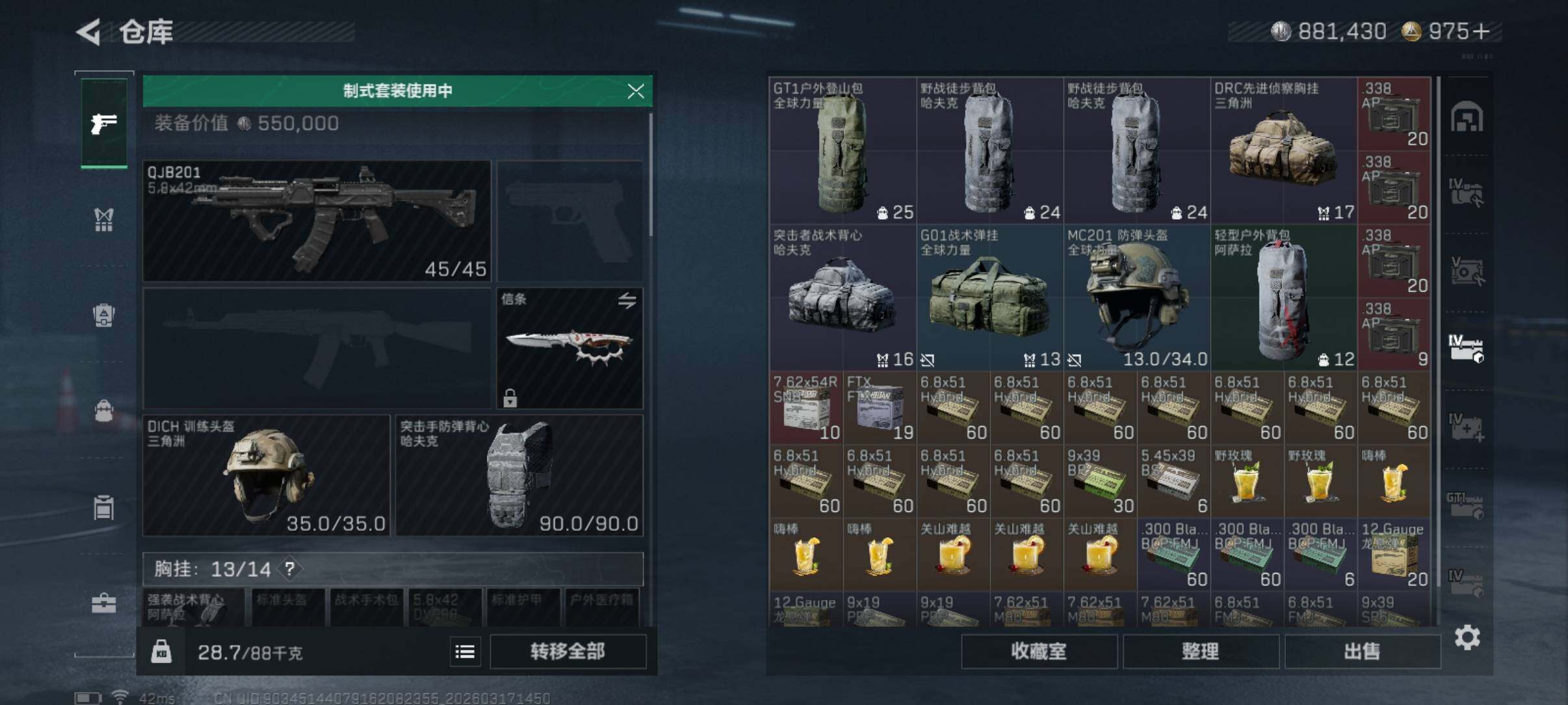Toggle the swap arrows on 信条 knife
The image size is (1568, 705).
click(627, 300)
